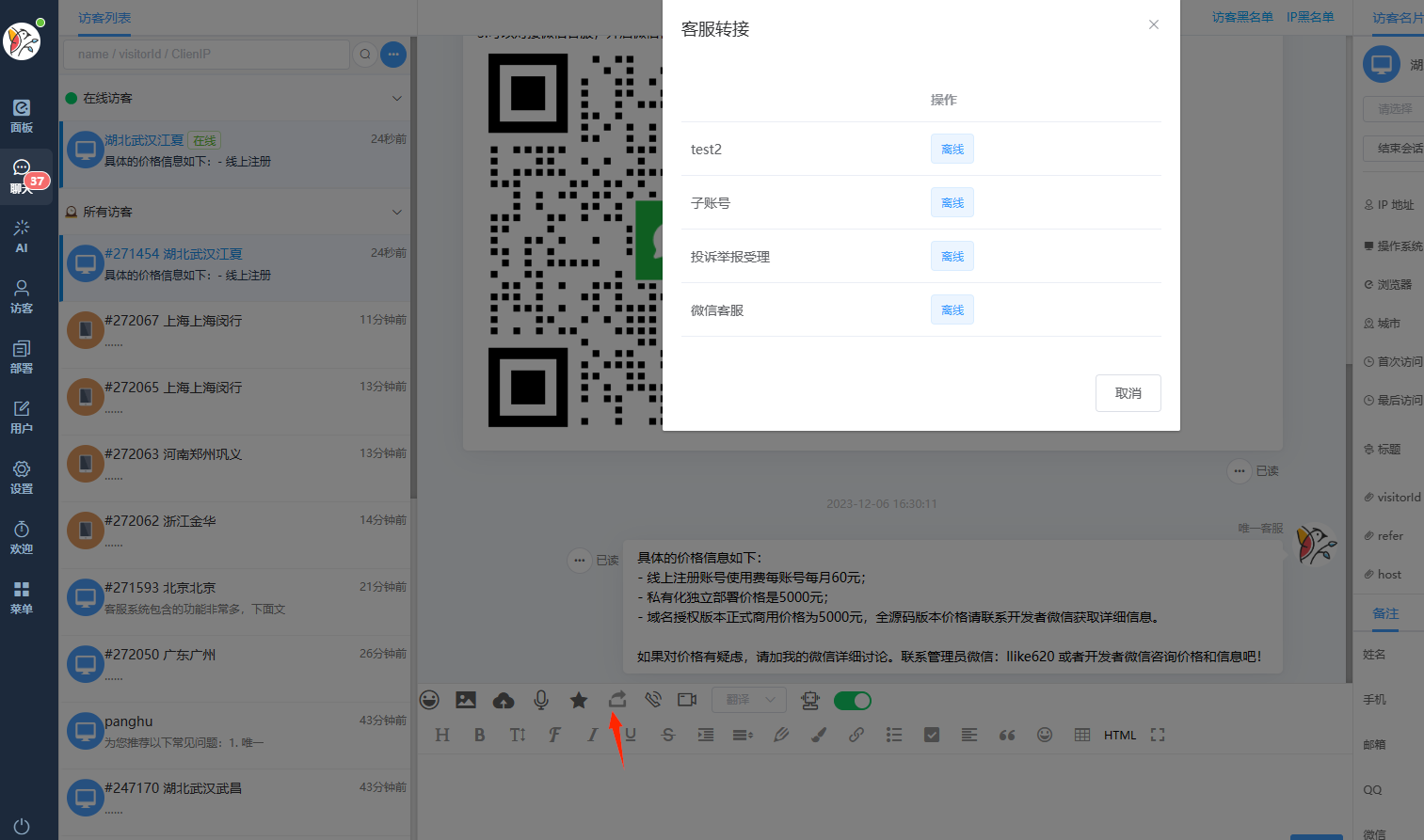Click the blue more-options button near search
This screenshot has width=1424, height=840.
(393, 55)
